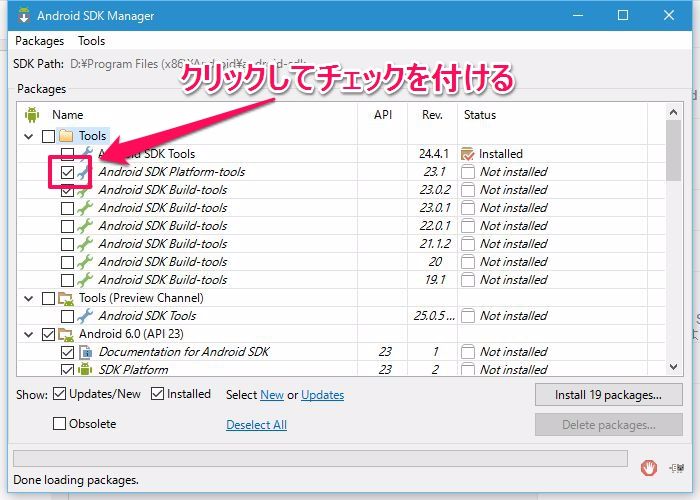Click the Delete packages button
This screenshot has width=700, height=500.
click(608, 425)
